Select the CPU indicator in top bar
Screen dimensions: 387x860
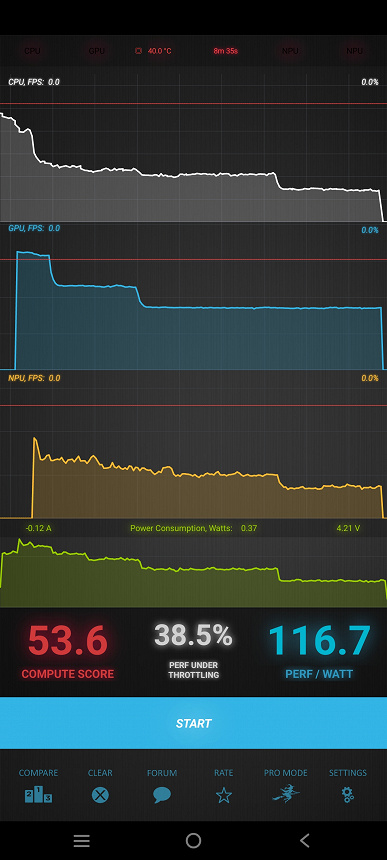[x=32, y=51]
